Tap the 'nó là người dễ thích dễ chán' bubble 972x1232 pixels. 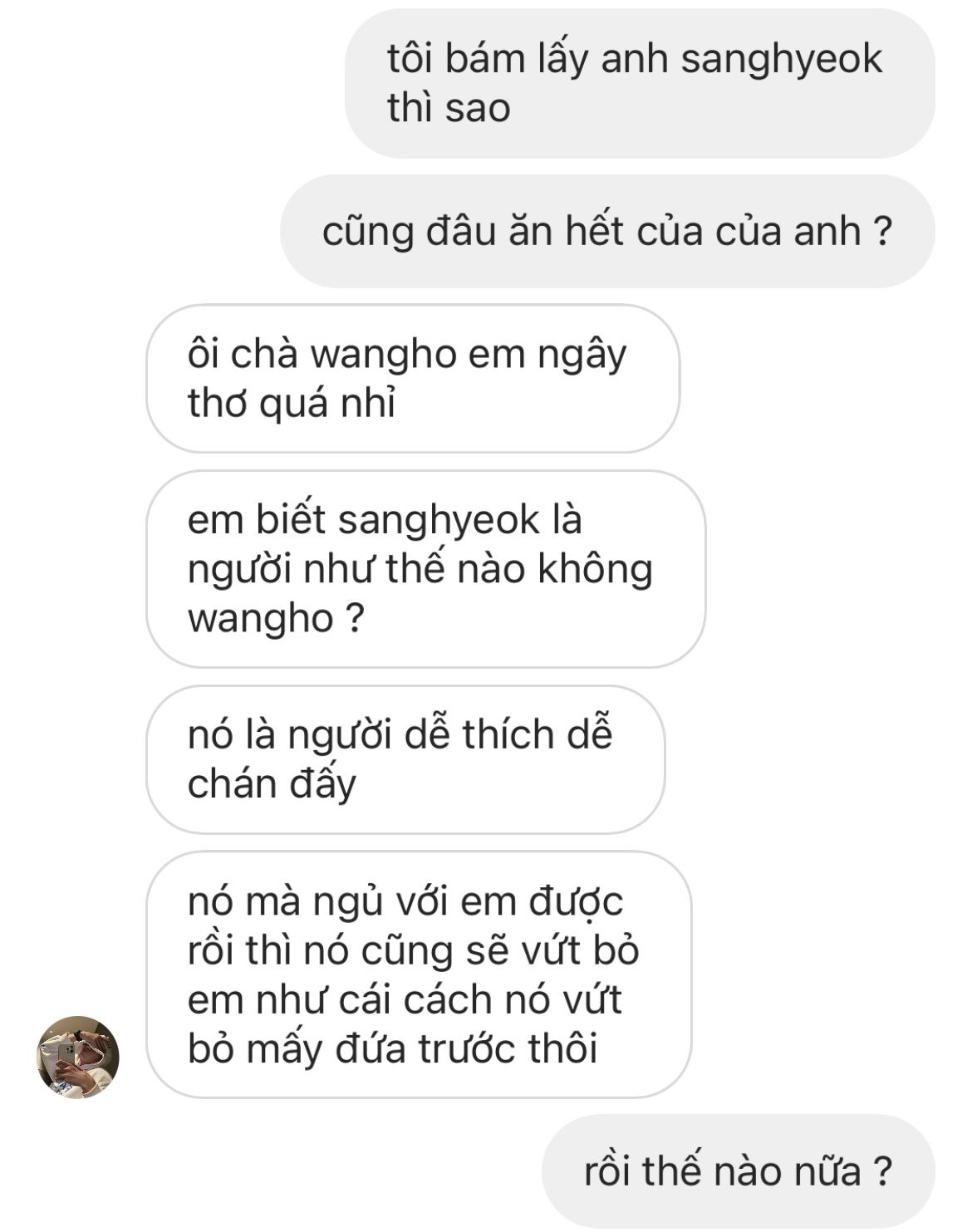click(405, 759)
